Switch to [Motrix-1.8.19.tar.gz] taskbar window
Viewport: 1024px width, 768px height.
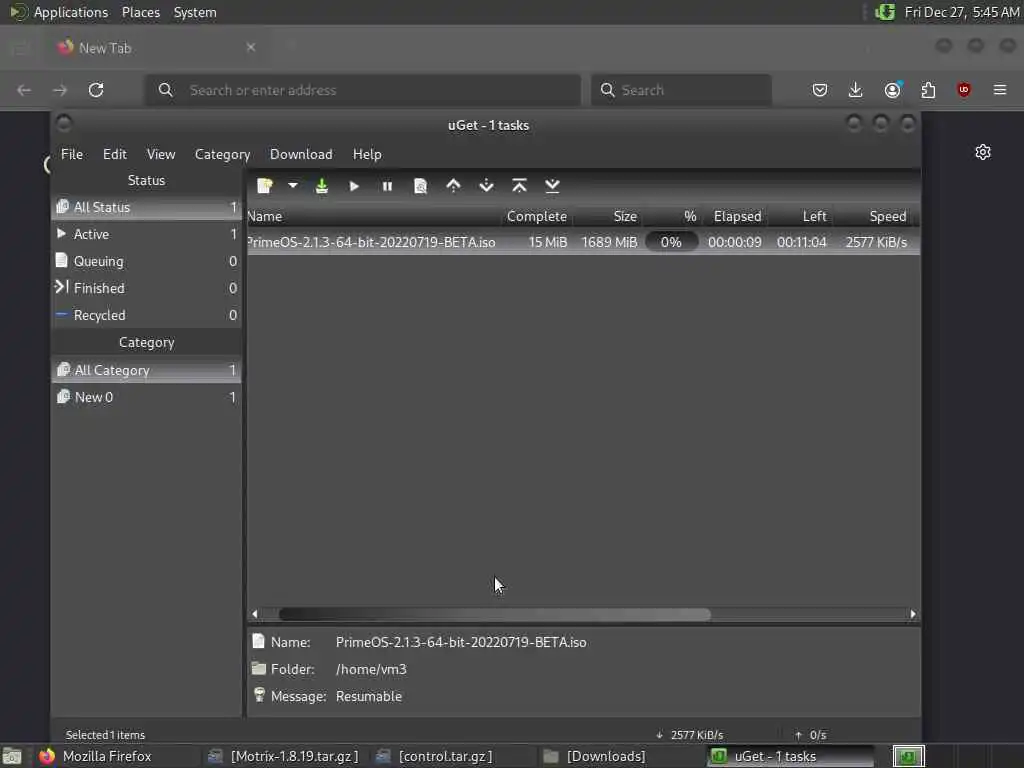click(283, 756)
